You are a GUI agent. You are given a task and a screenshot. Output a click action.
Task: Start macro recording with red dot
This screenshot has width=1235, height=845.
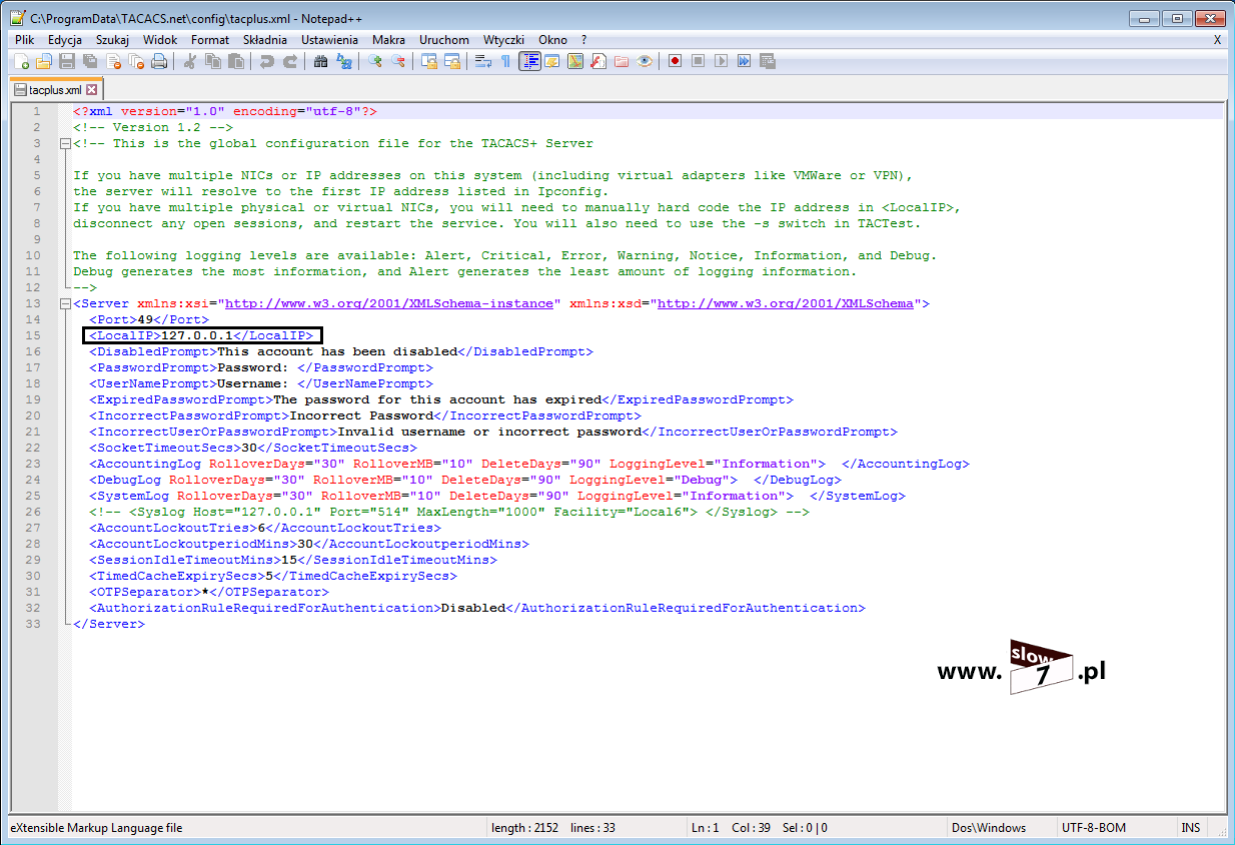point(675,61)
